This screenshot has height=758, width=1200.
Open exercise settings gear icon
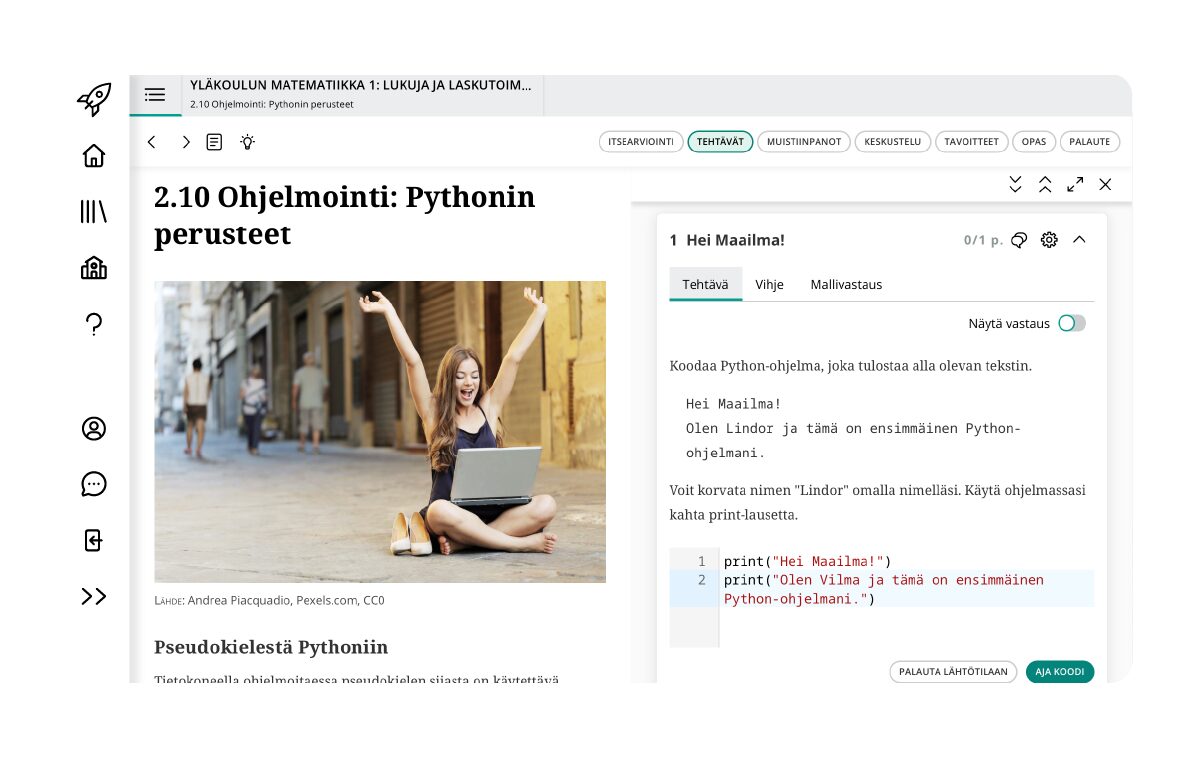1049,240
